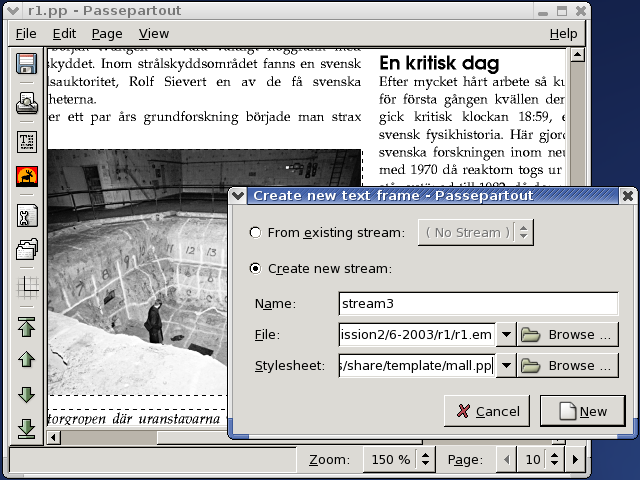The image size is (640, 480).
Task: Click the stream Name input field
Action: point(478,304)
